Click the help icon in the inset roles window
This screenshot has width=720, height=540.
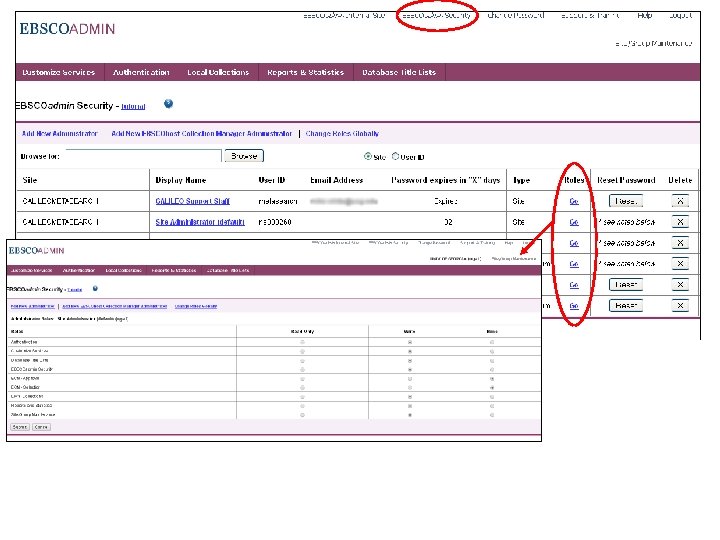[95, 288]
